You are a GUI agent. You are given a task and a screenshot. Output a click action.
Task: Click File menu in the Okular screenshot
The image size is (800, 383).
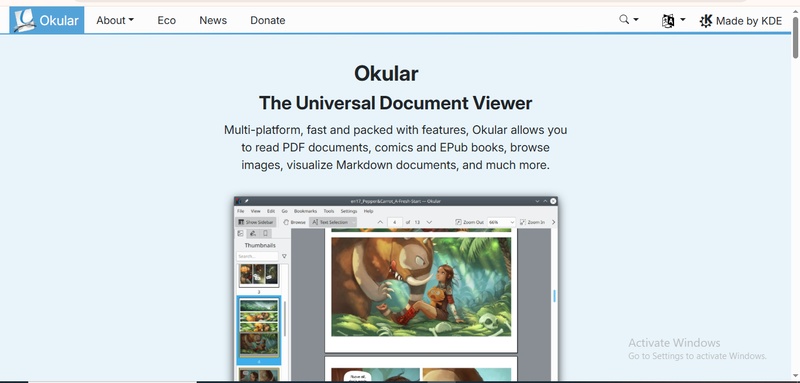pos(240,211)
